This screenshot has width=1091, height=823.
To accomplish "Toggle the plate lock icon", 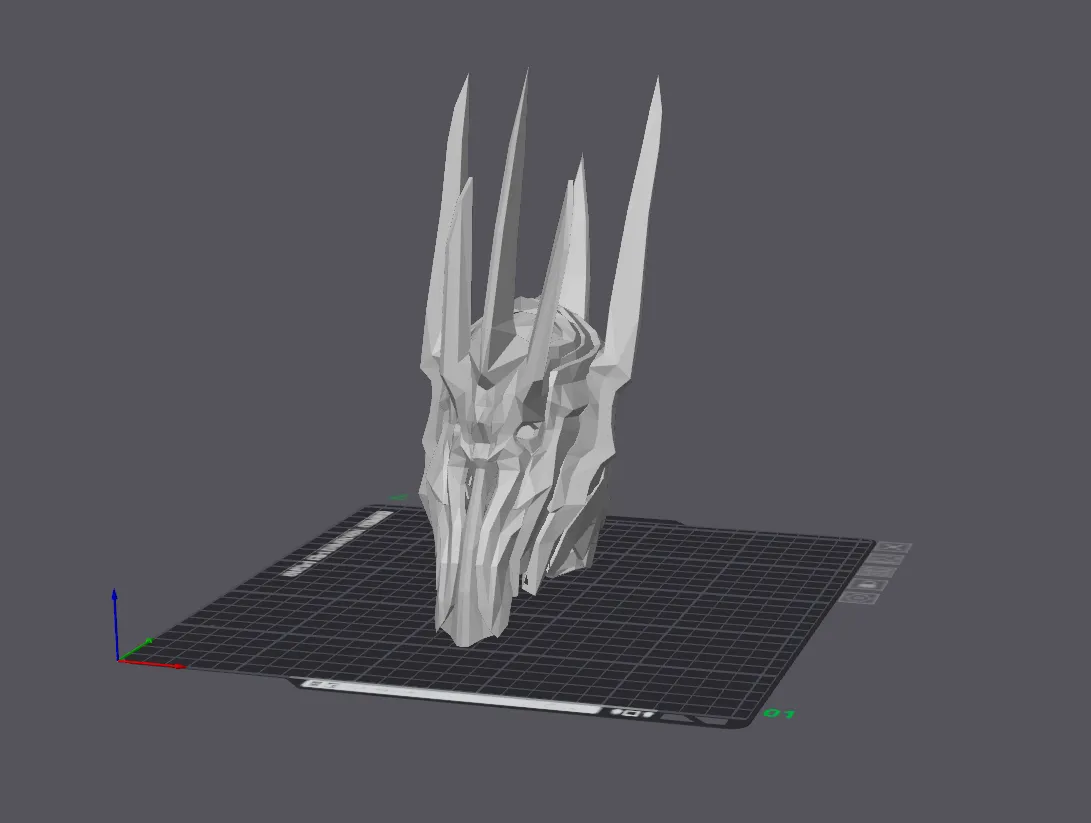I will point(868,584).
